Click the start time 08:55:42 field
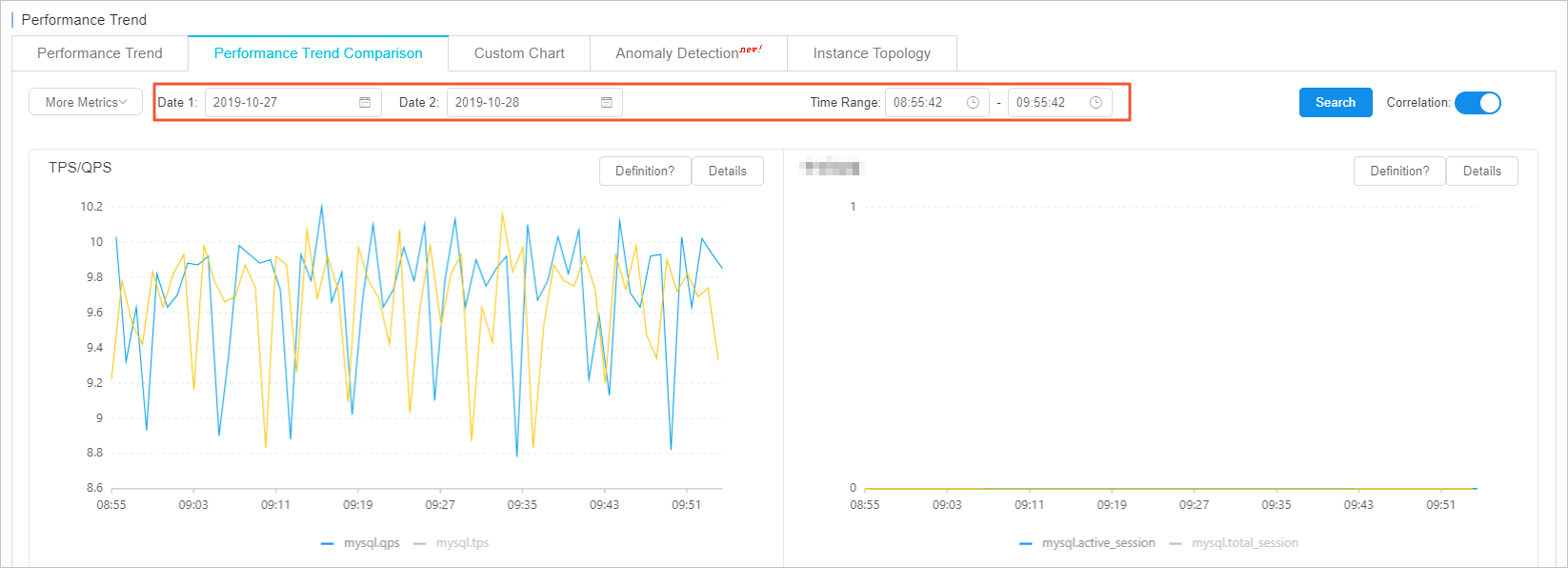 (x=924, y=103)
